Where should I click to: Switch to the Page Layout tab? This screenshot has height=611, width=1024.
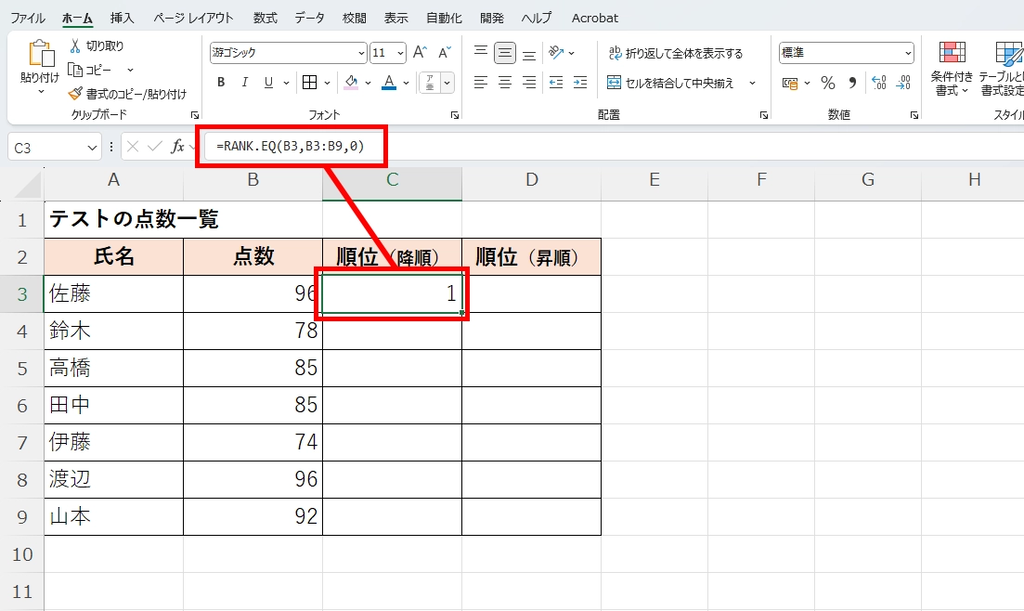pyautogui.click(x=193, y=18)
